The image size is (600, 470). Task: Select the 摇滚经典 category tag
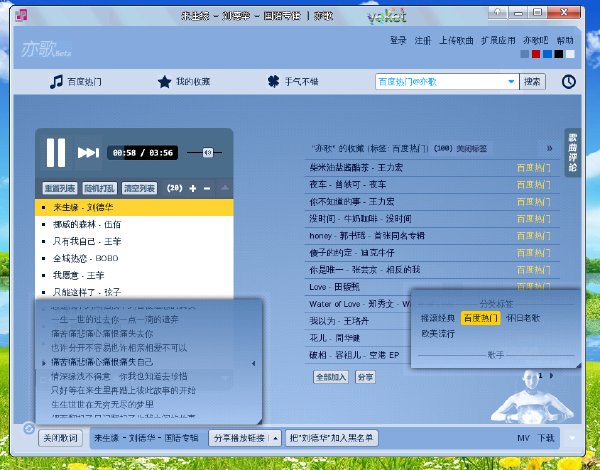pyautogui.click(x=438, y=318)
